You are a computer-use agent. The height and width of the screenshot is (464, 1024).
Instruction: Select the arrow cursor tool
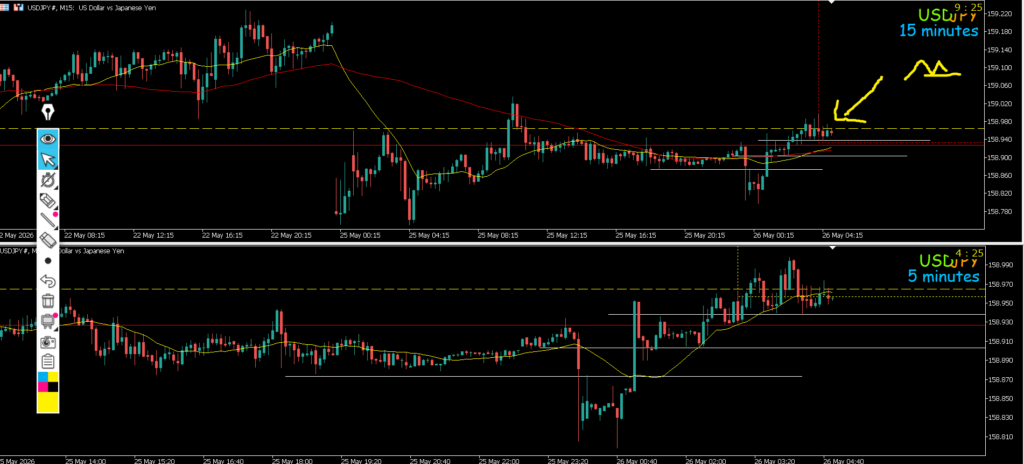(x=48, y=159)
